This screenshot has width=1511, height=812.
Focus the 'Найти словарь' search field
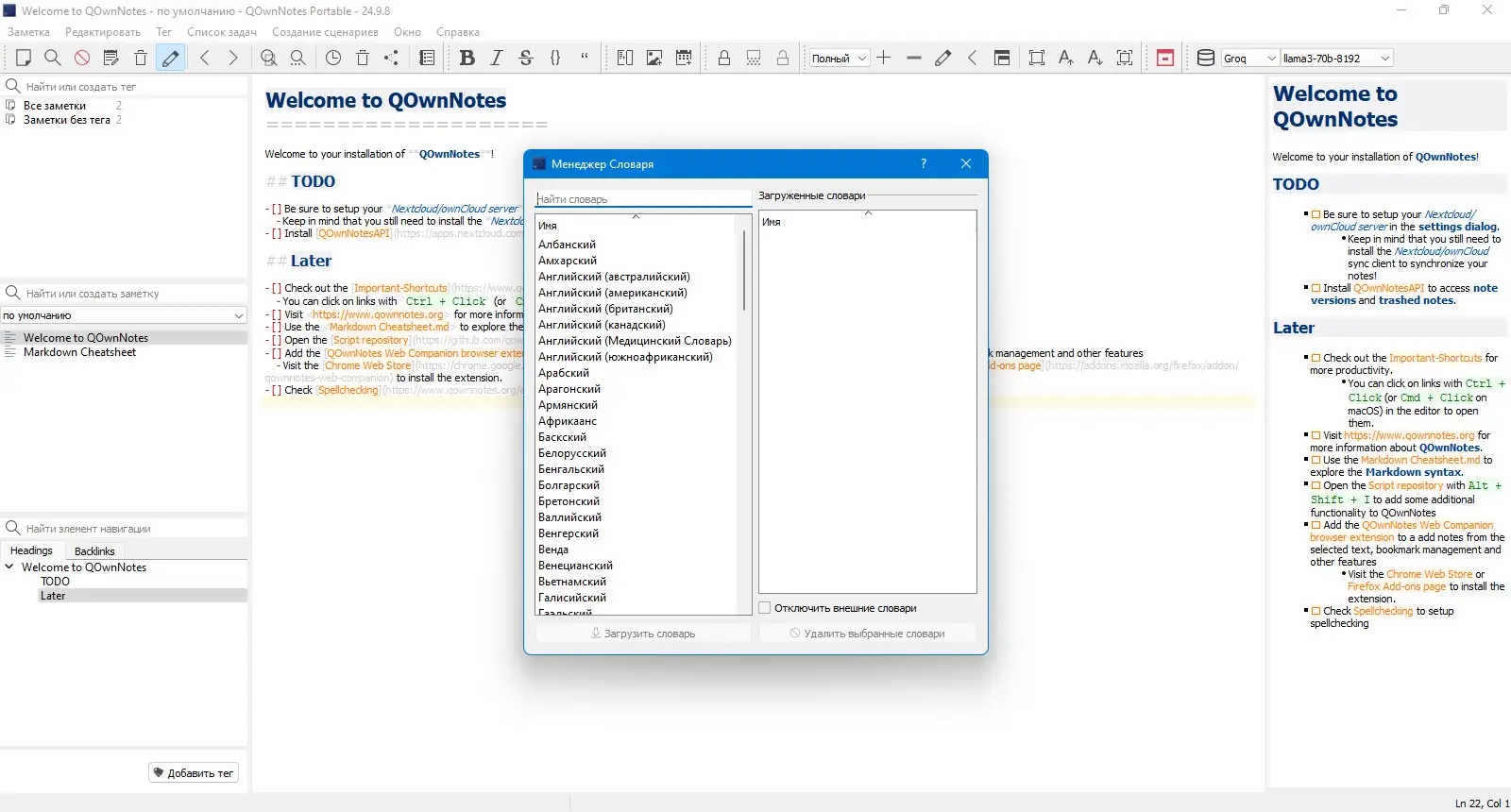[643, 199]
